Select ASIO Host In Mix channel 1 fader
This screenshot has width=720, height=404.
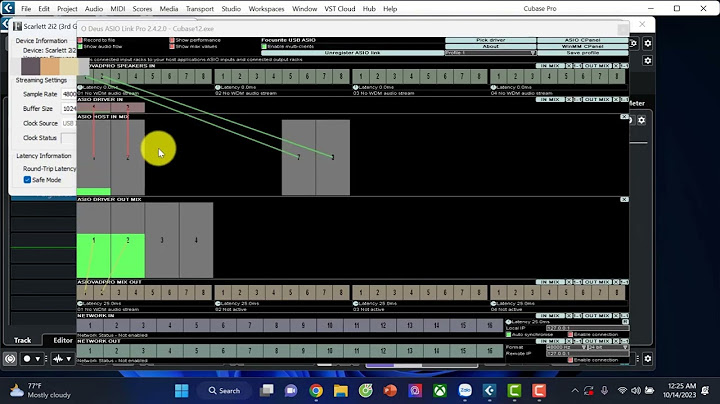(94, 157)
